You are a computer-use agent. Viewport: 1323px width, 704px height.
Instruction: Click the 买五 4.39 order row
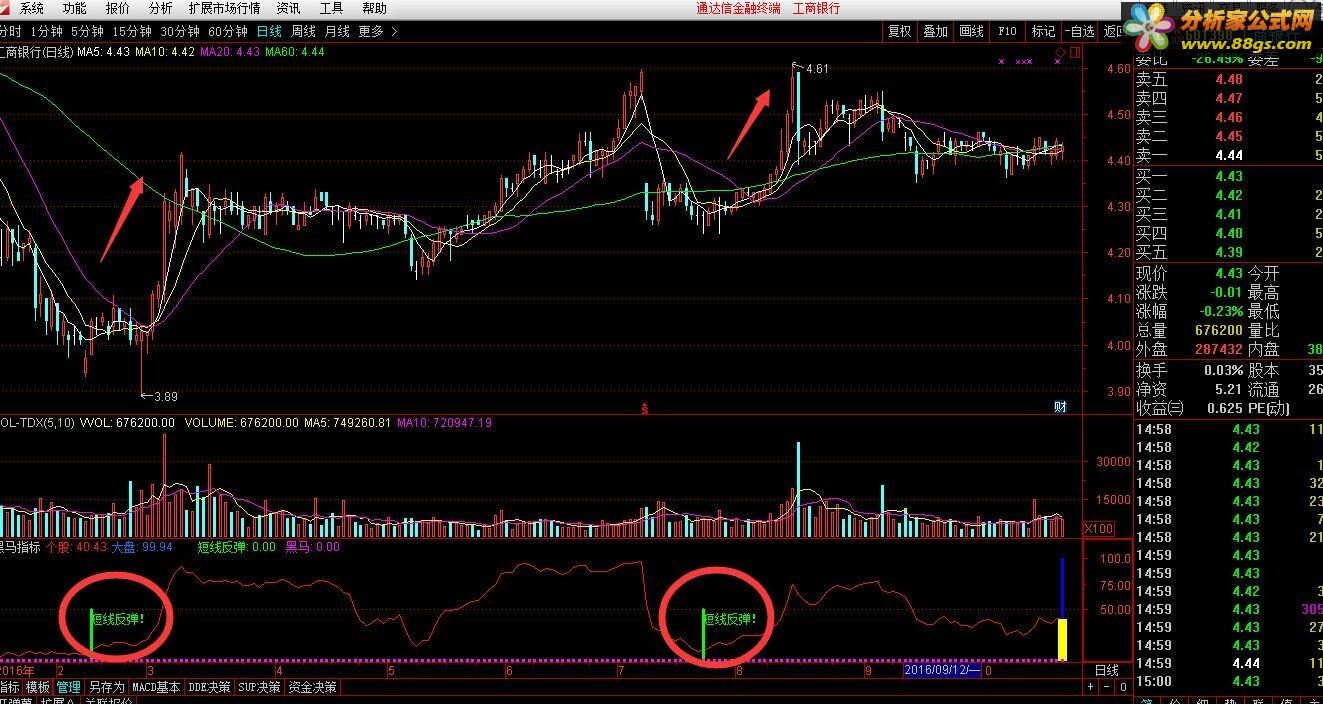tap(1229, 252)
